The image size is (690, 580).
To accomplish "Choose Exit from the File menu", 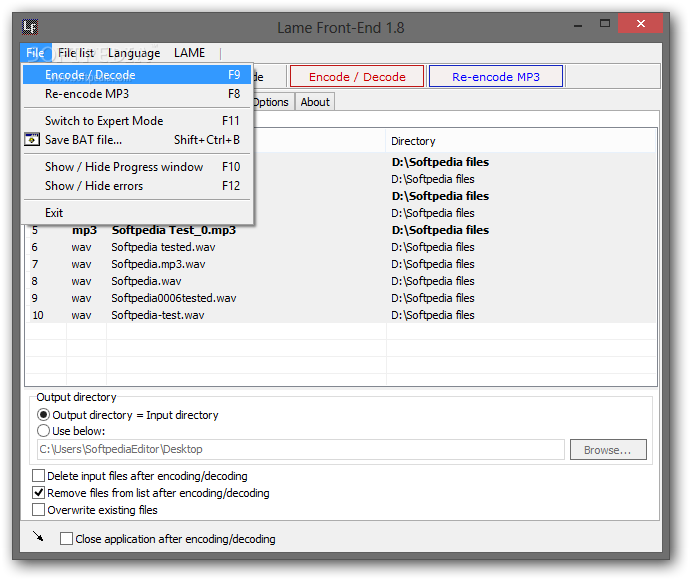I will point(137,213).
